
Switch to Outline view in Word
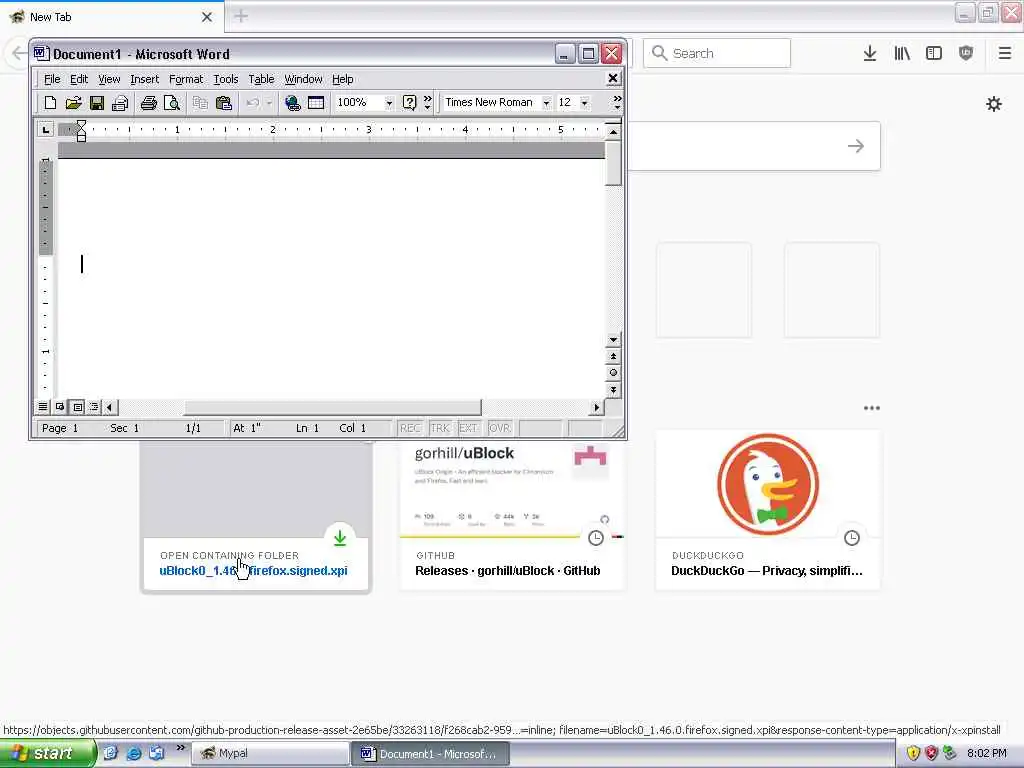94,407
